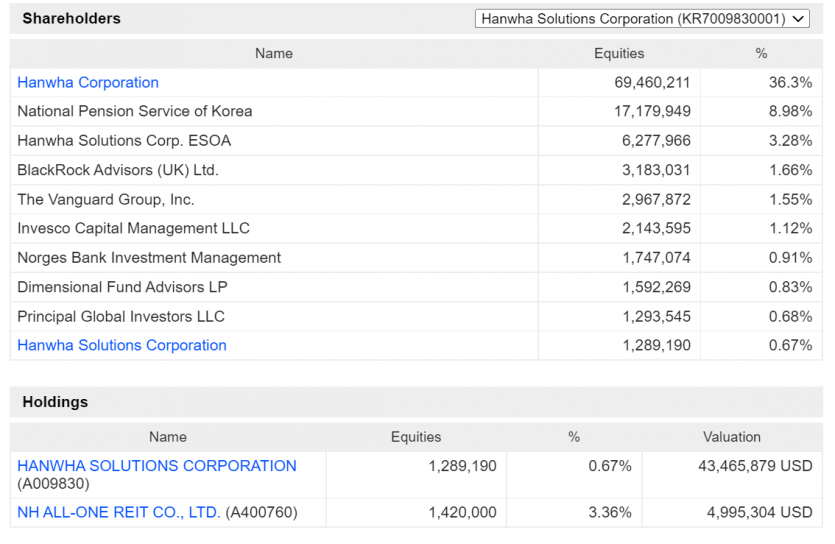Click the Holdings section heading
Screen dimensions: 835x544
tap(55, 402)
